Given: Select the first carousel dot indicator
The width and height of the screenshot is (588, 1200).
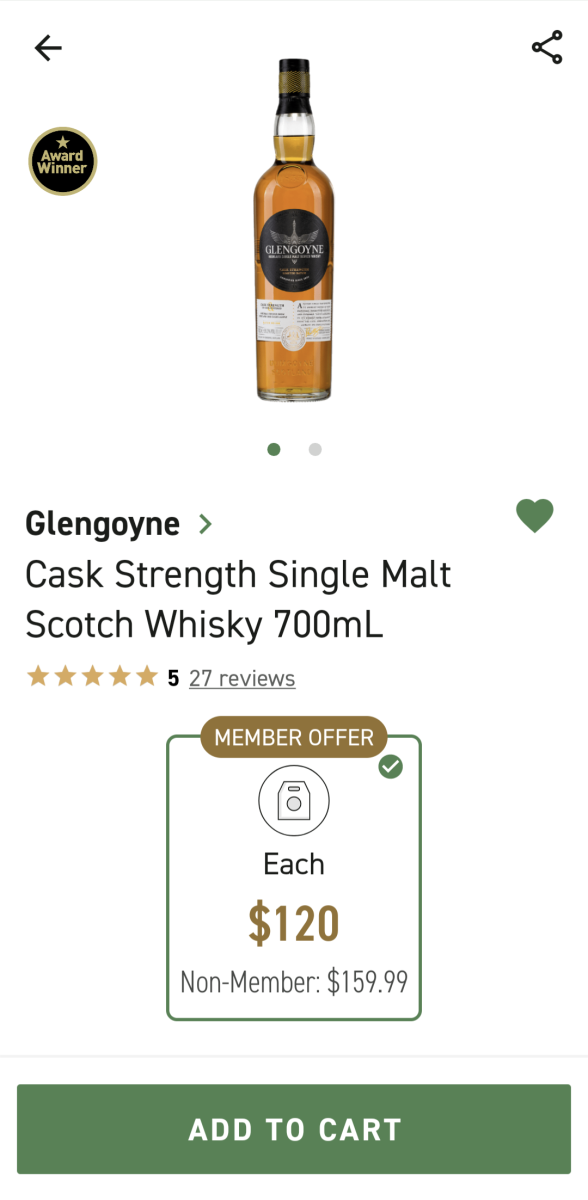Looking at the screenshot, I should pos(273,450).
